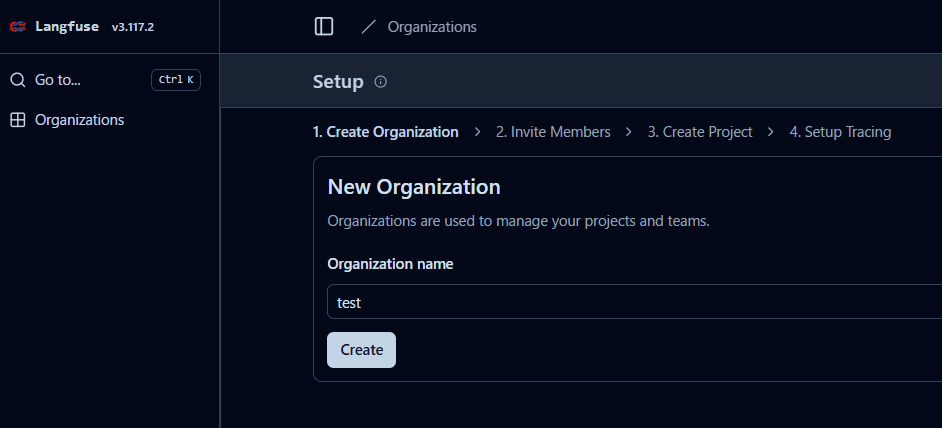Image resolution: width=942 pixels, height=428 pixels.
Task: Click the Langfuse logo icon
Action: click(x=17, y=27)
